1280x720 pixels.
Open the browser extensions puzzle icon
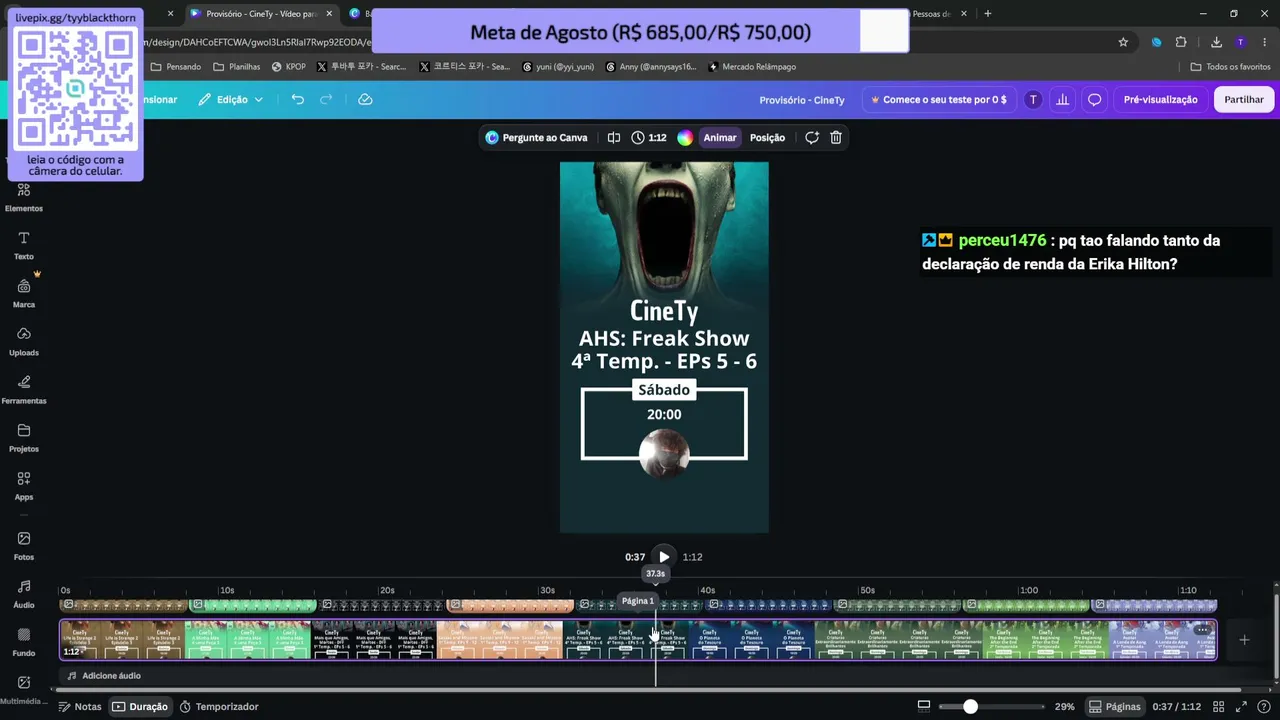1181,42
